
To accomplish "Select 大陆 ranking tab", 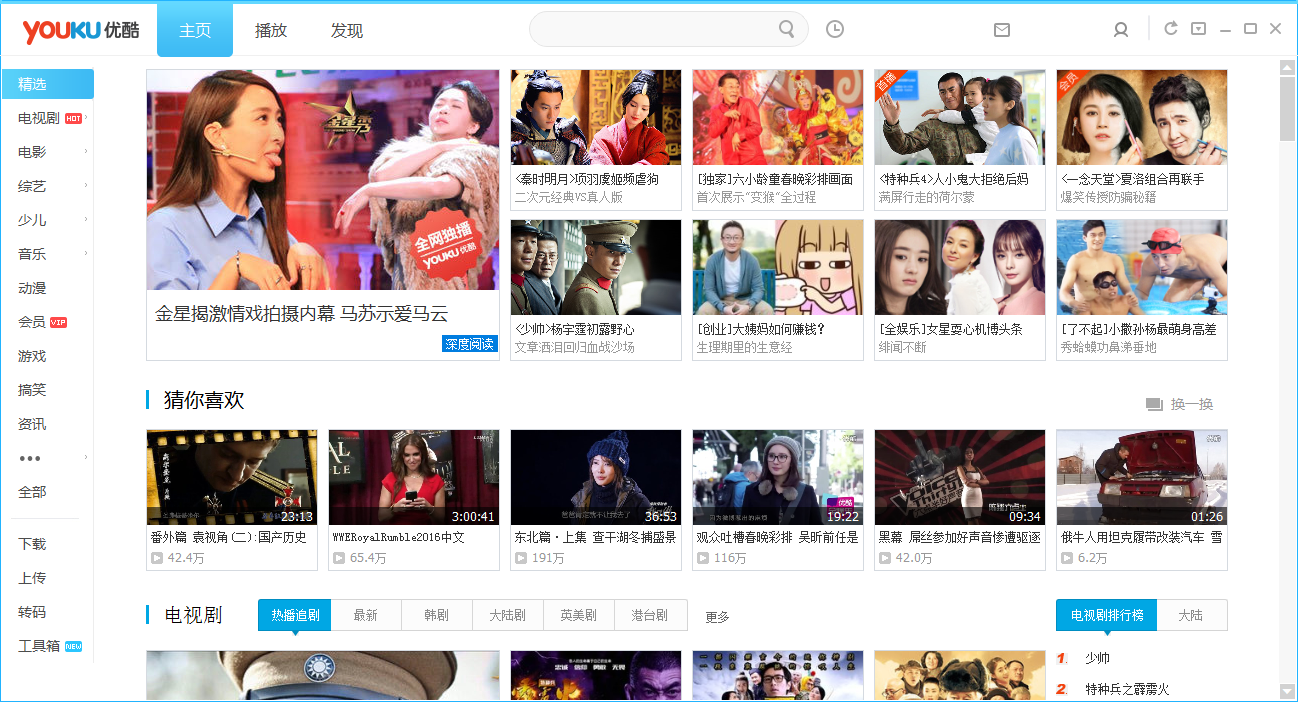I will click(1191, 615).
